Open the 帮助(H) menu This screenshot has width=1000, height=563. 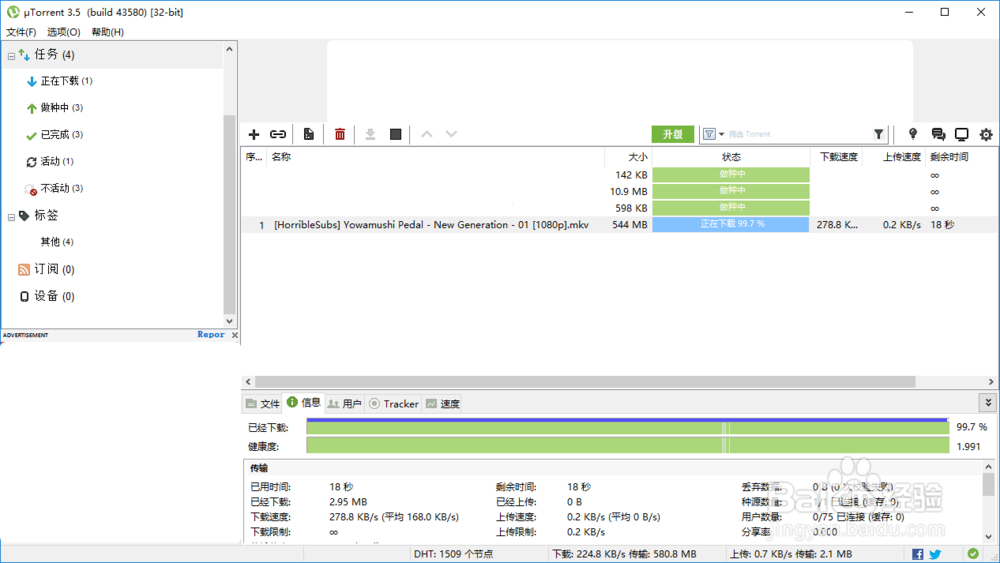pyautogui.click(x=108, y=32)
